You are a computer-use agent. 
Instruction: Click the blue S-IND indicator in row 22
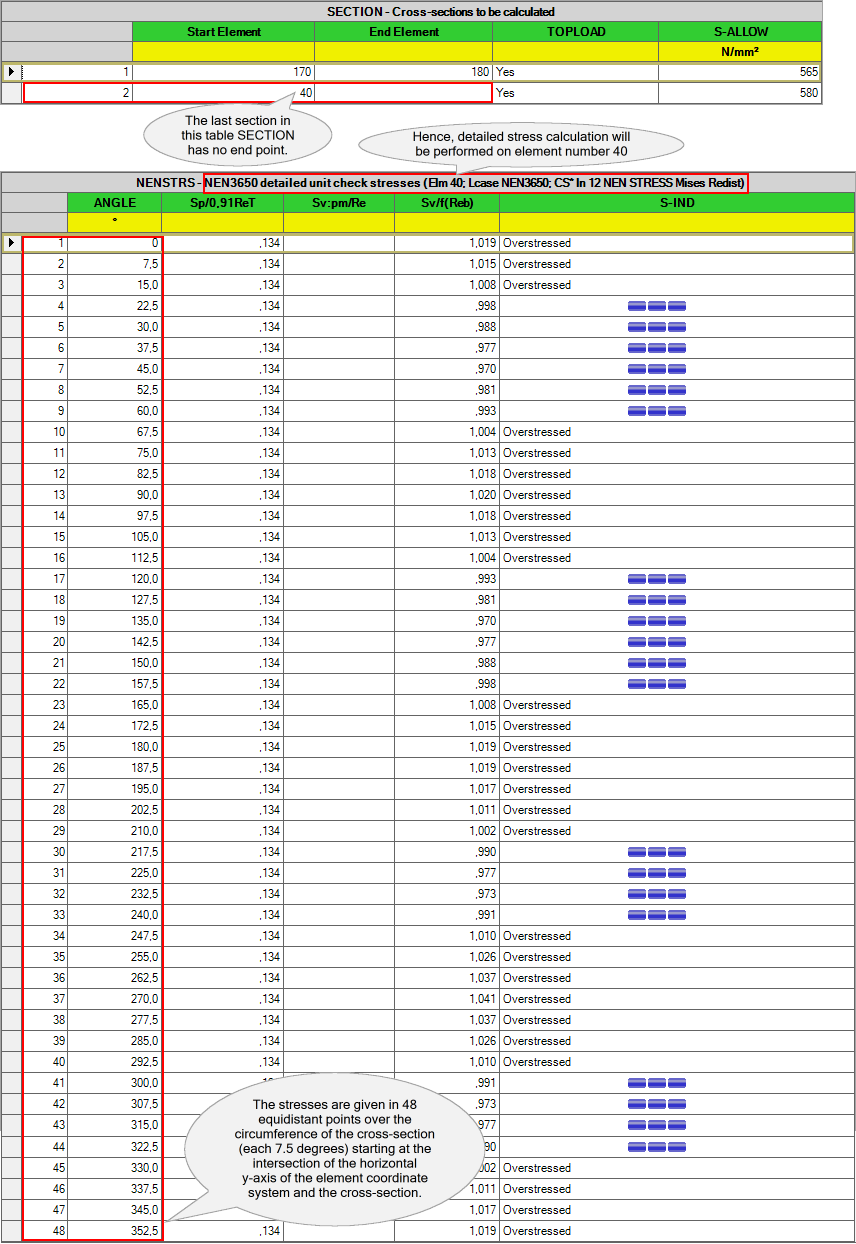[657, 684]
